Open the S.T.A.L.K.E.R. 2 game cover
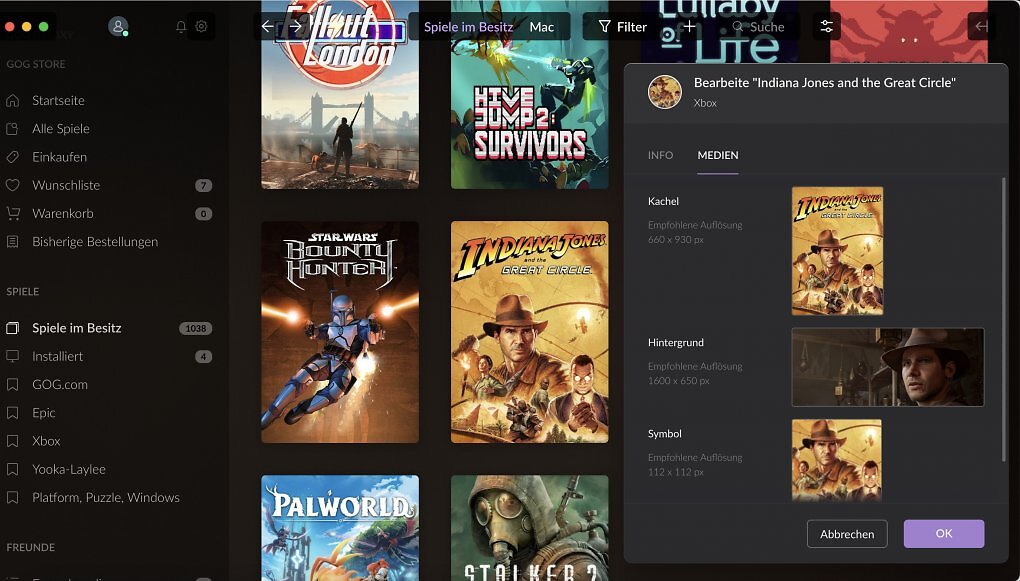This screenshot has width=1020, height=581. pos(530,528)
